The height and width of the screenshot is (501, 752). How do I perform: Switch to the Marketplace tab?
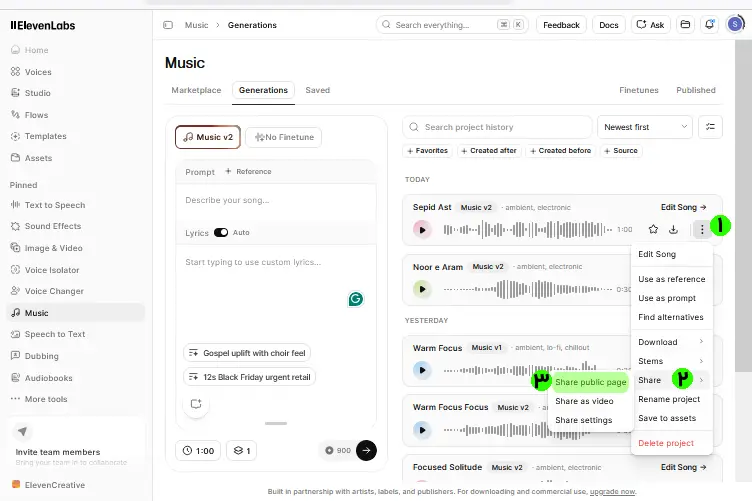pyautogui.click(x=196, y=90)
